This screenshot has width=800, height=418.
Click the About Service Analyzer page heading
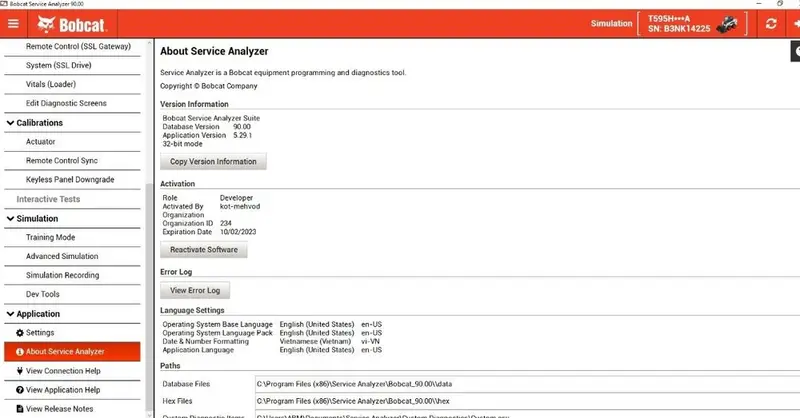214,51
